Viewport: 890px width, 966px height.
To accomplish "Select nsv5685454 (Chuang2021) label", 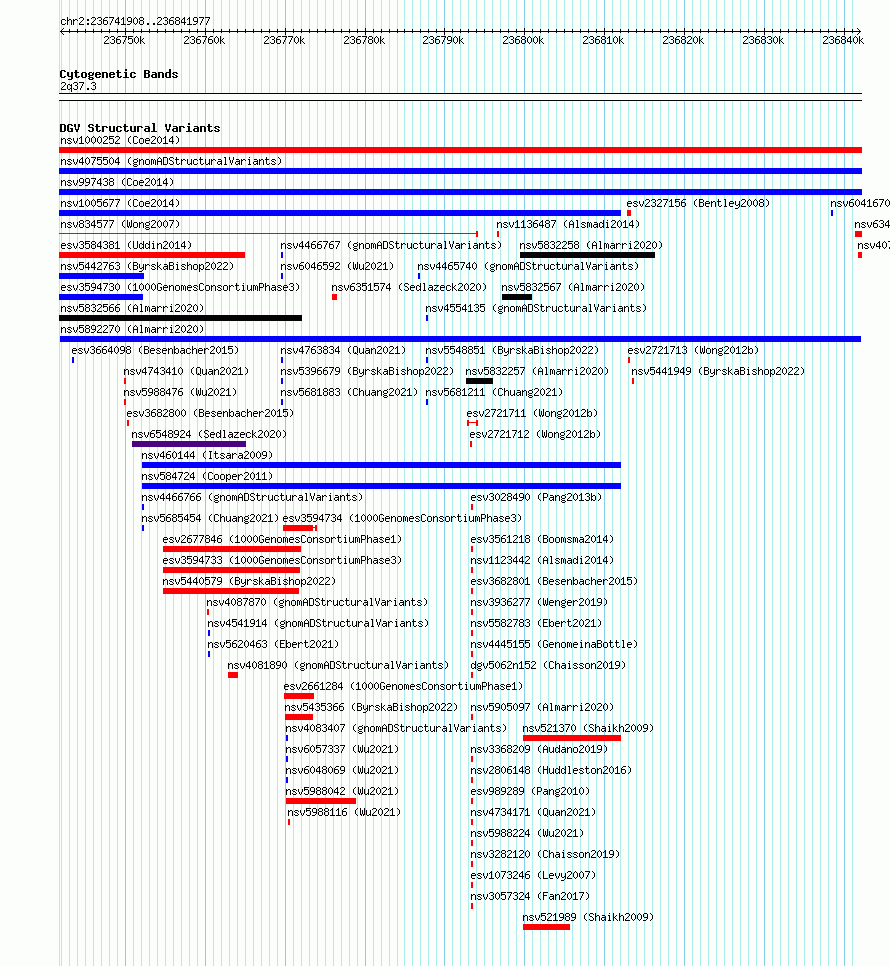I will coord(210,518).
